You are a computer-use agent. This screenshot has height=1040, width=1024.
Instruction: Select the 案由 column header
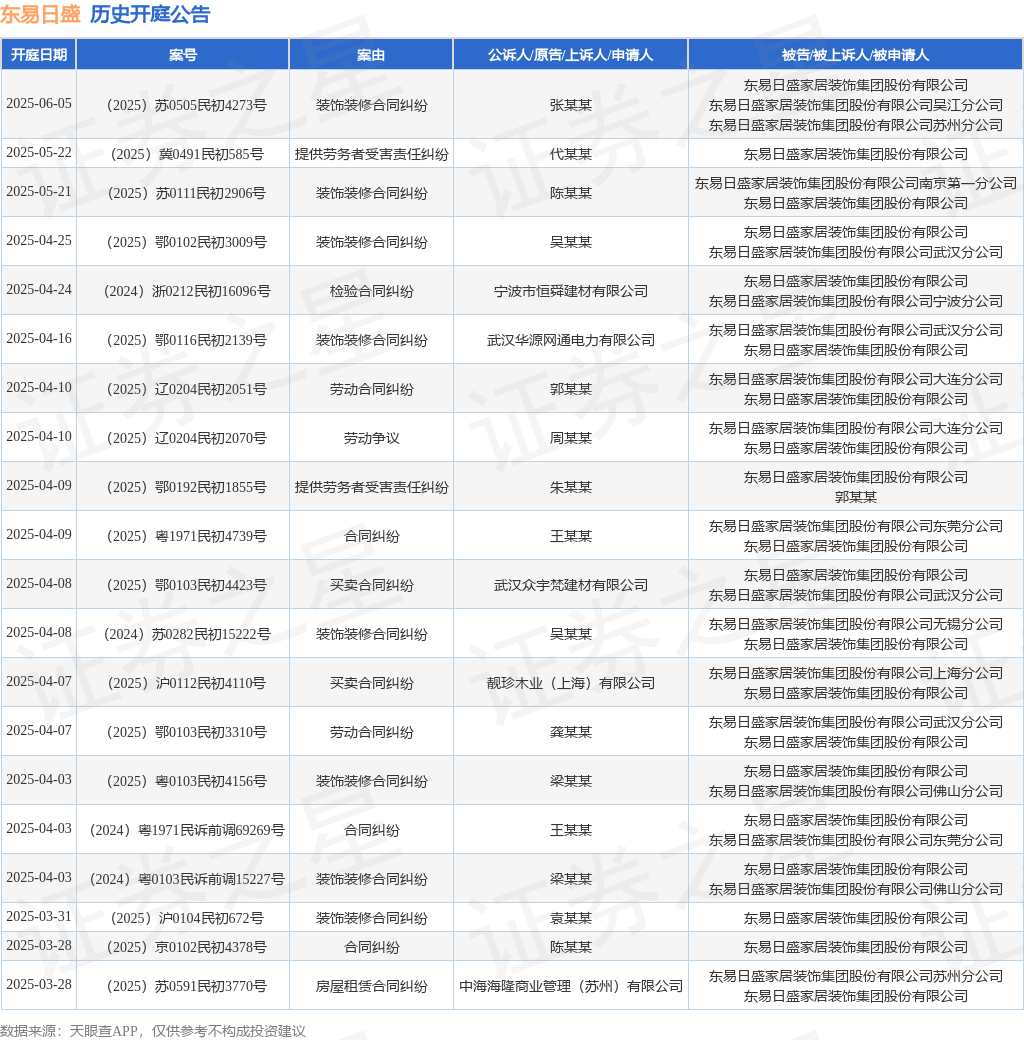[371, 55]
